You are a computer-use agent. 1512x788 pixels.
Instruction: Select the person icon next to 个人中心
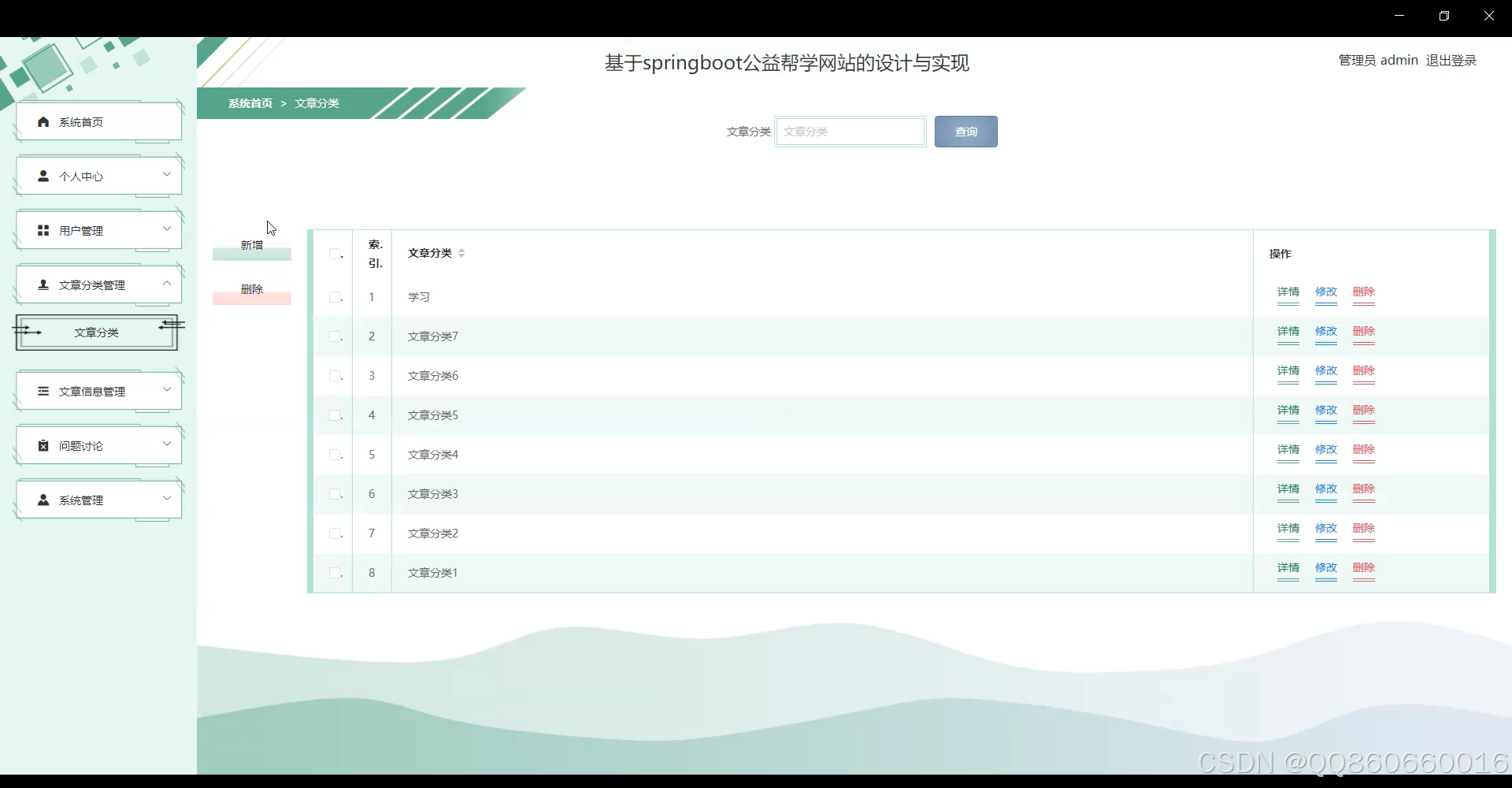tap(43, 175)
